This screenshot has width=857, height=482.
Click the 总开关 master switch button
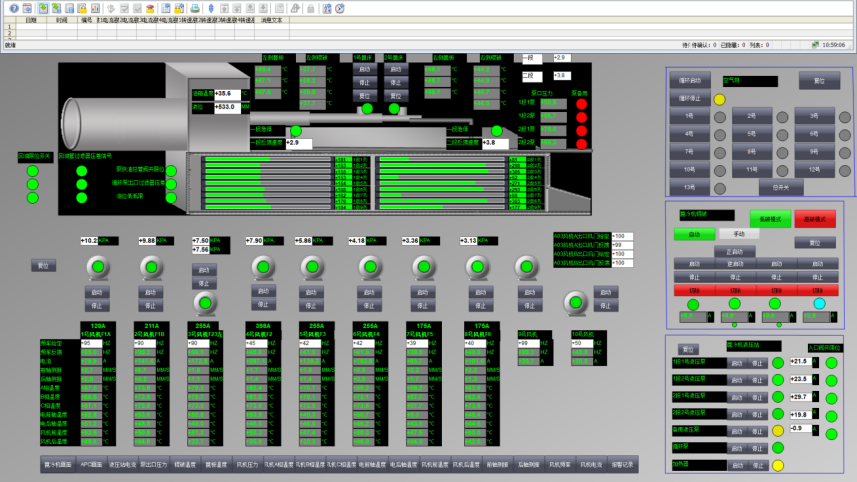point(781,187)
